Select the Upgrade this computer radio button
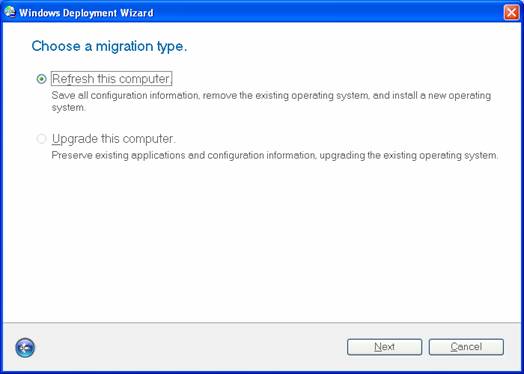This screenshot has width=524, height=374. tap(41, 139)
